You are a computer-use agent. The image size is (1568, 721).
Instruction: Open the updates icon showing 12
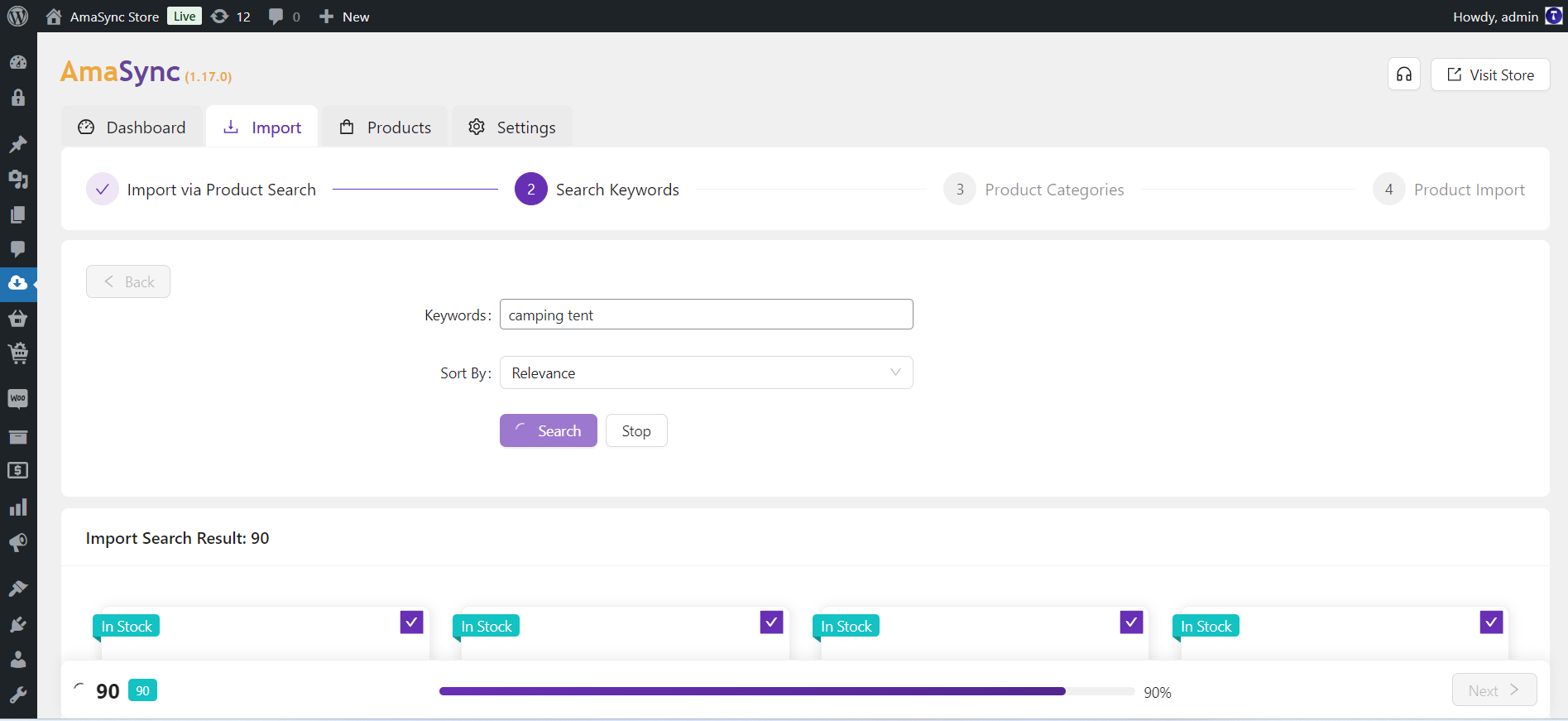coord(219,17)
